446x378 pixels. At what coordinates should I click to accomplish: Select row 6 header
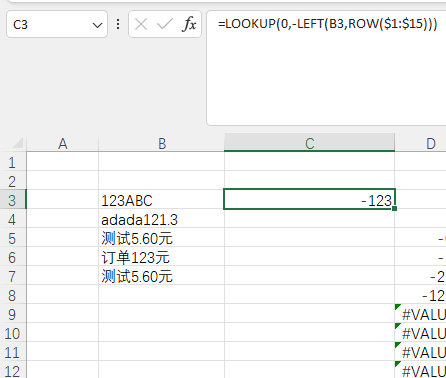click(x=12, y=257)
